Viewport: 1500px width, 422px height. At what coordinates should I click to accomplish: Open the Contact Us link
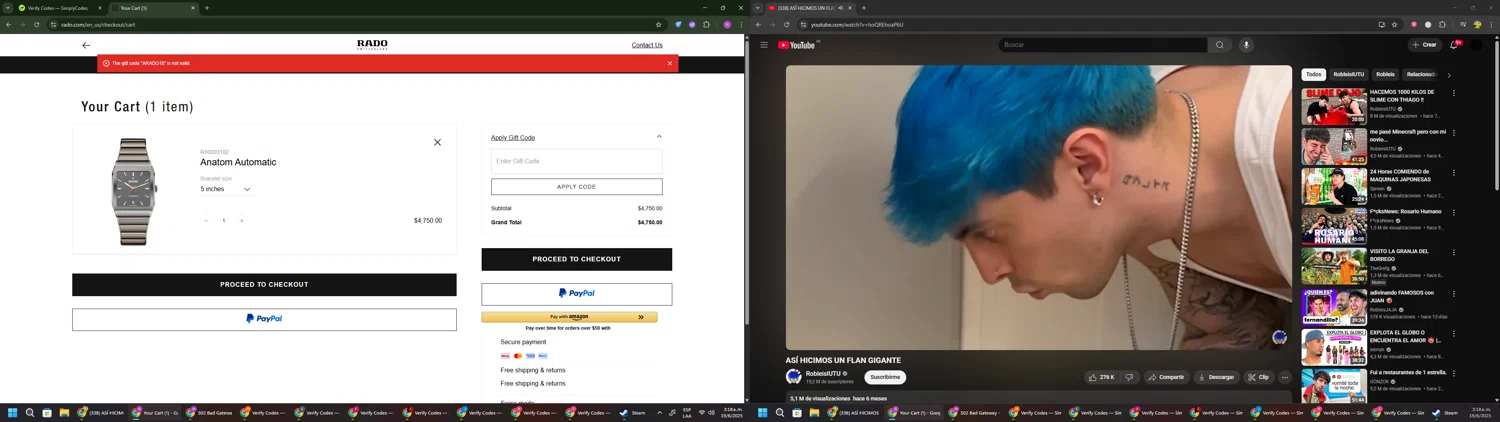tap(647, 45)
